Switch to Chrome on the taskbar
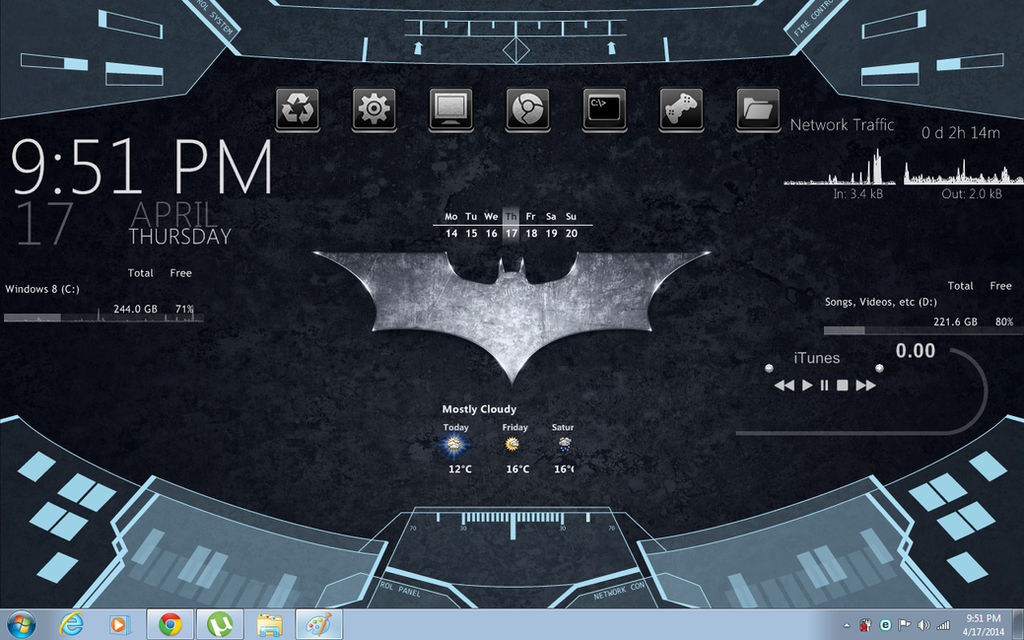The height and width of the screenshot is (640, 1024). [170, 624]
